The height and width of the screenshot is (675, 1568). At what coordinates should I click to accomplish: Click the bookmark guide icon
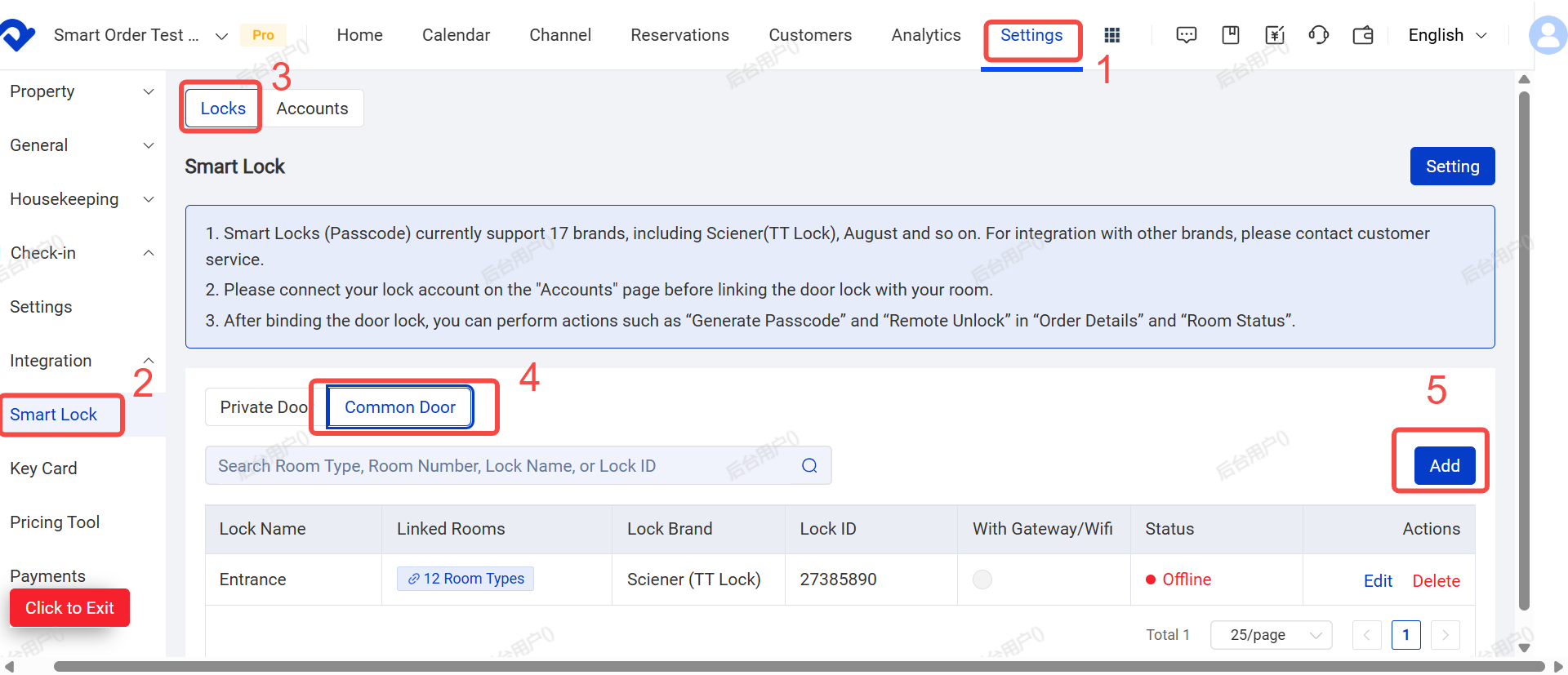click(x=1230, y=35)
